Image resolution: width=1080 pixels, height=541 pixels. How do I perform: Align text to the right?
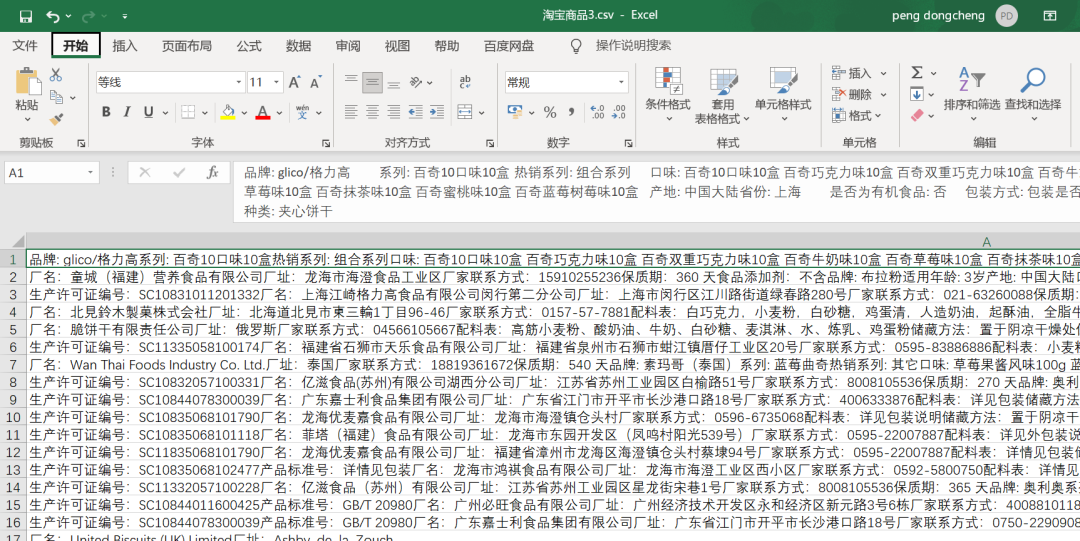pos(394,112)
